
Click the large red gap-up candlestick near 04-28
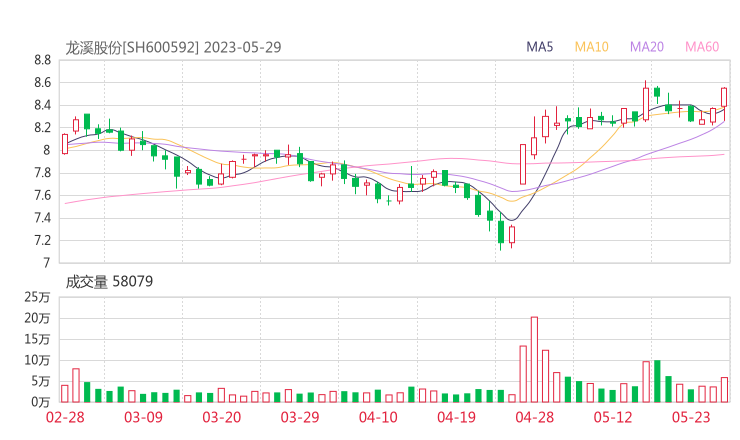pos(523,164)
